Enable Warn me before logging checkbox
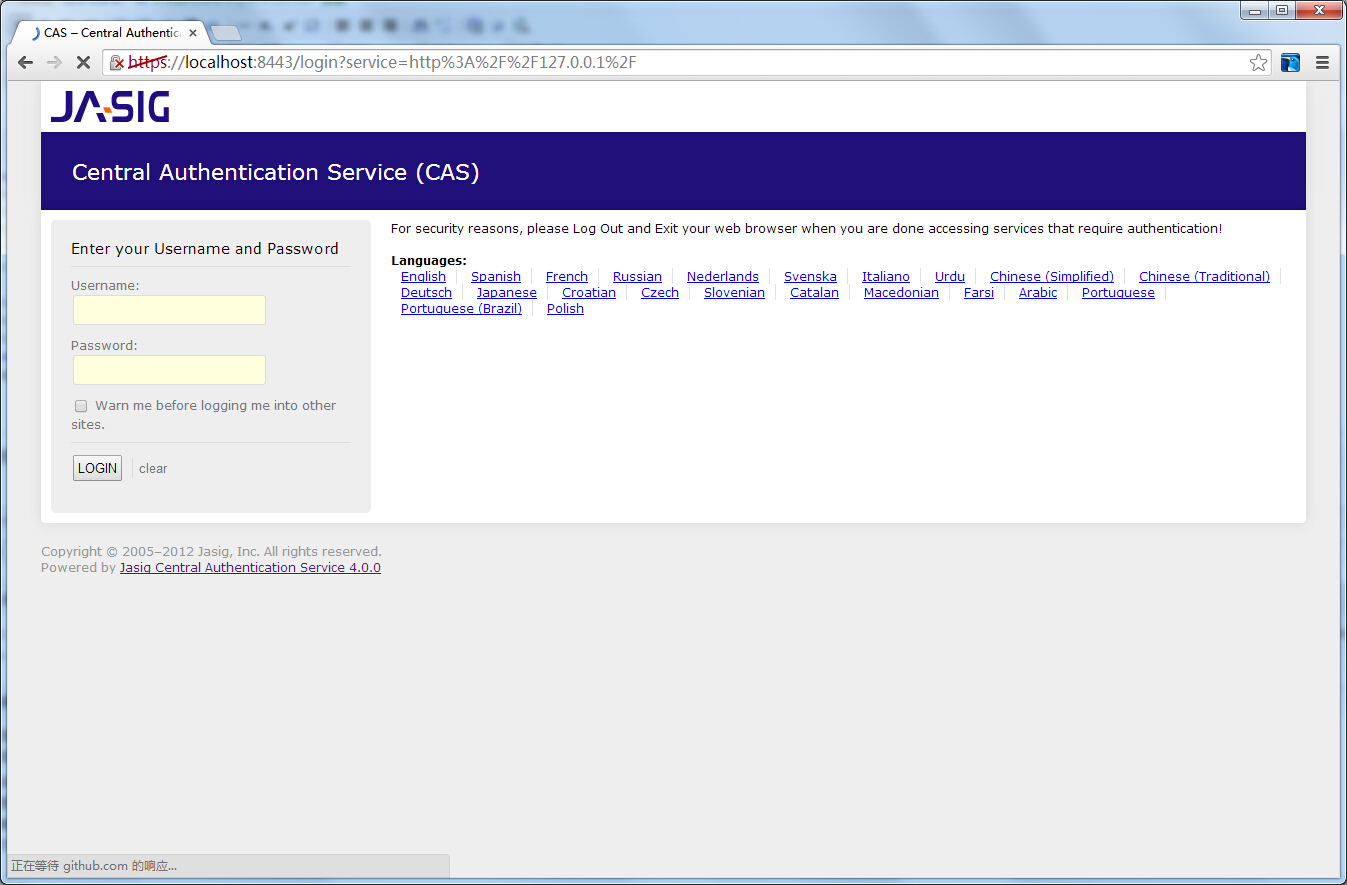Image resolution: width=1347 pixels, height=885 pixels. [81, 406]
